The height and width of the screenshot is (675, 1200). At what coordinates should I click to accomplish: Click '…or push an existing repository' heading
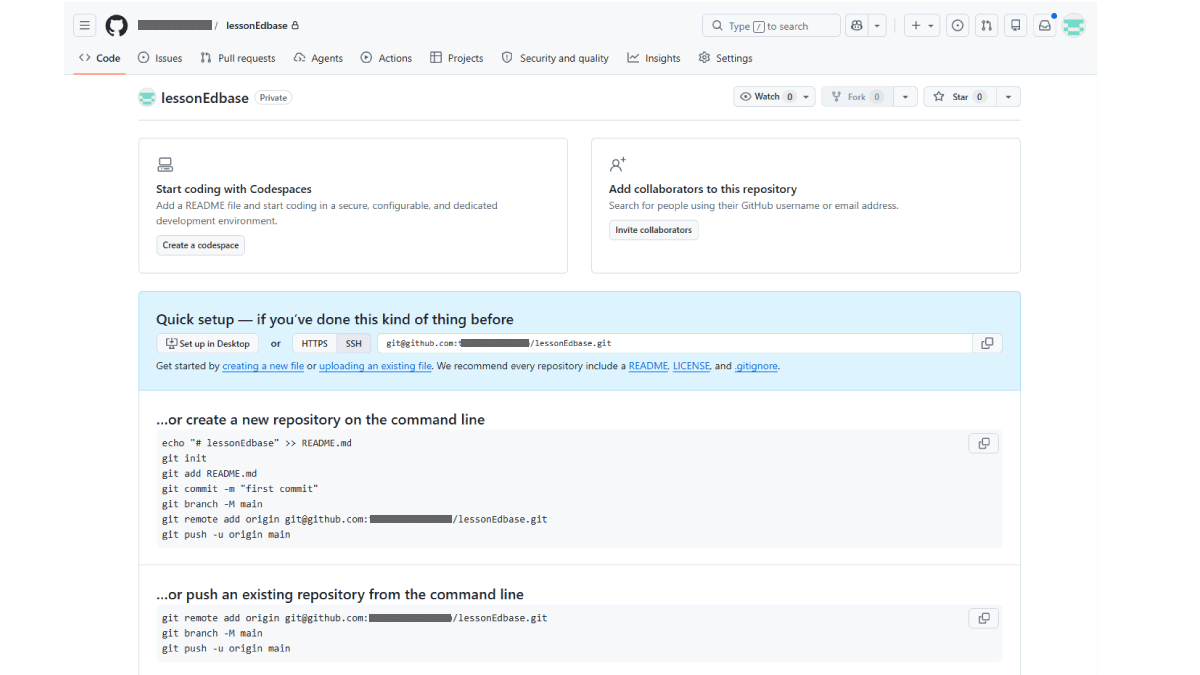[x=340, y=594]
